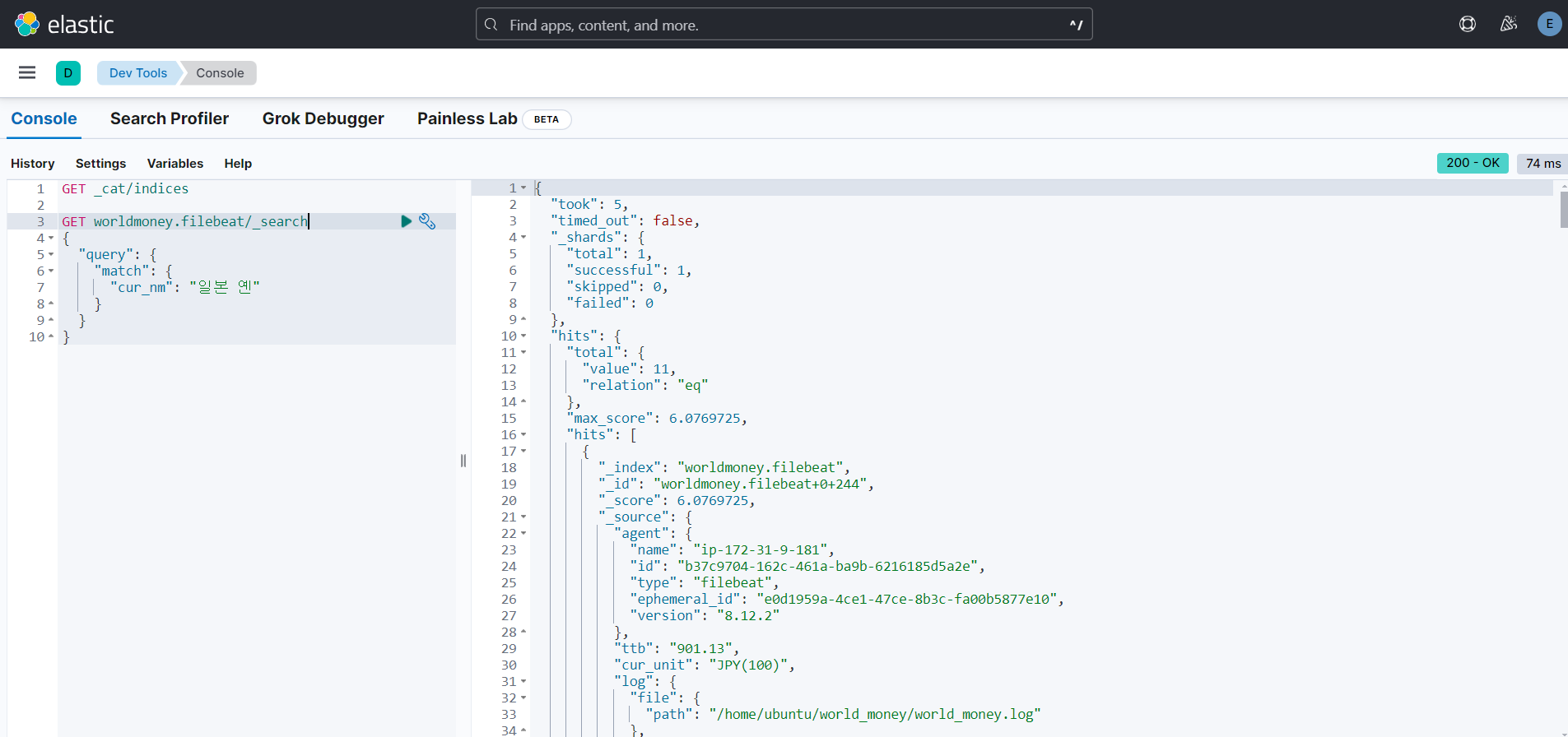Image resolution: width=1568 pixels, height=737 pixels.
Task: Collapse hits block at response line 10
Action: coord(523,336)
